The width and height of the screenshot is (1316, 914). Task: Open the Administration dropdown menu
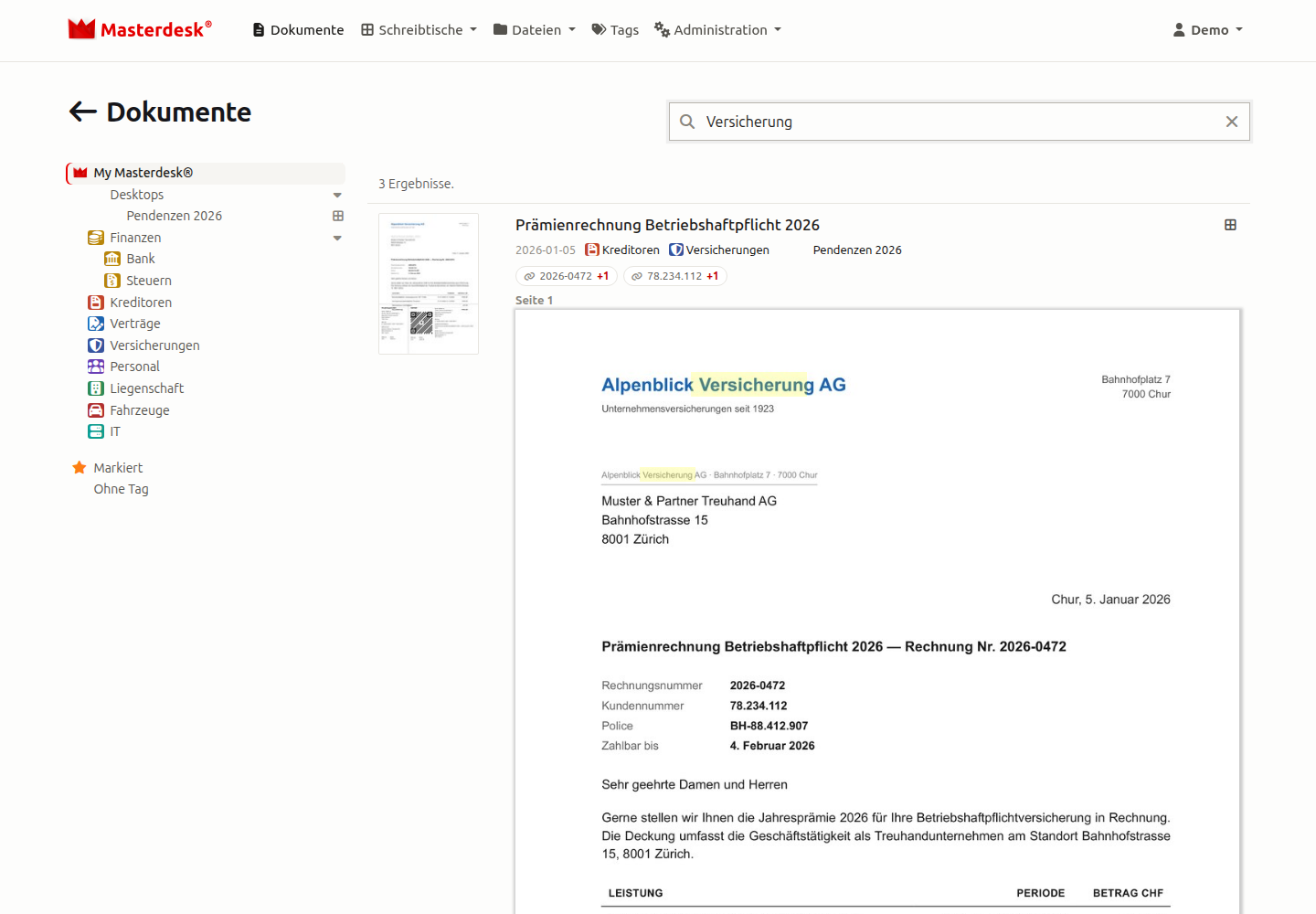tap(717, 30)
